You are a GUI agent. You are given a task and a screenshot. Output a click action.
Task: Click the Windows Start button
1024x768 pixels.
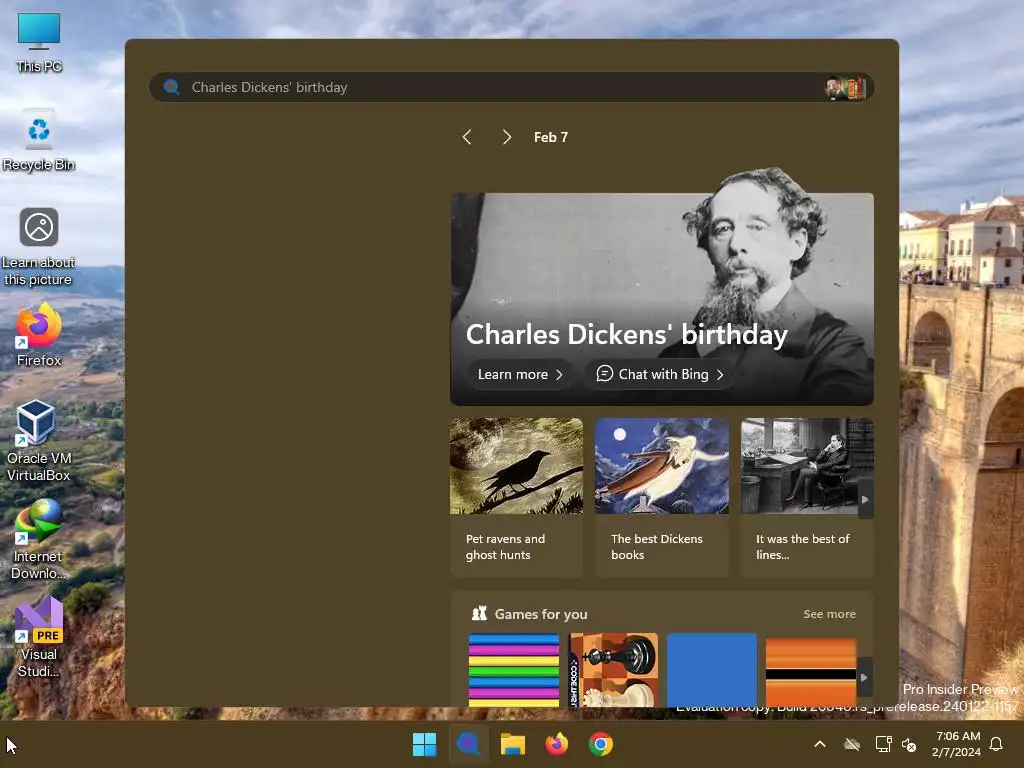(x=424, y=744)
